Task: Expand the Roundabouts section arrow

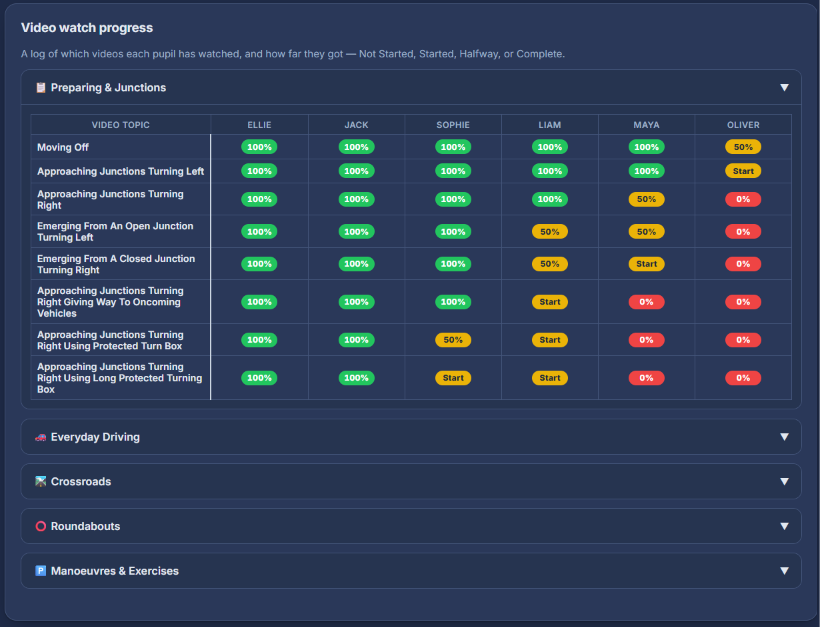Action: click(x=784, y=526)
